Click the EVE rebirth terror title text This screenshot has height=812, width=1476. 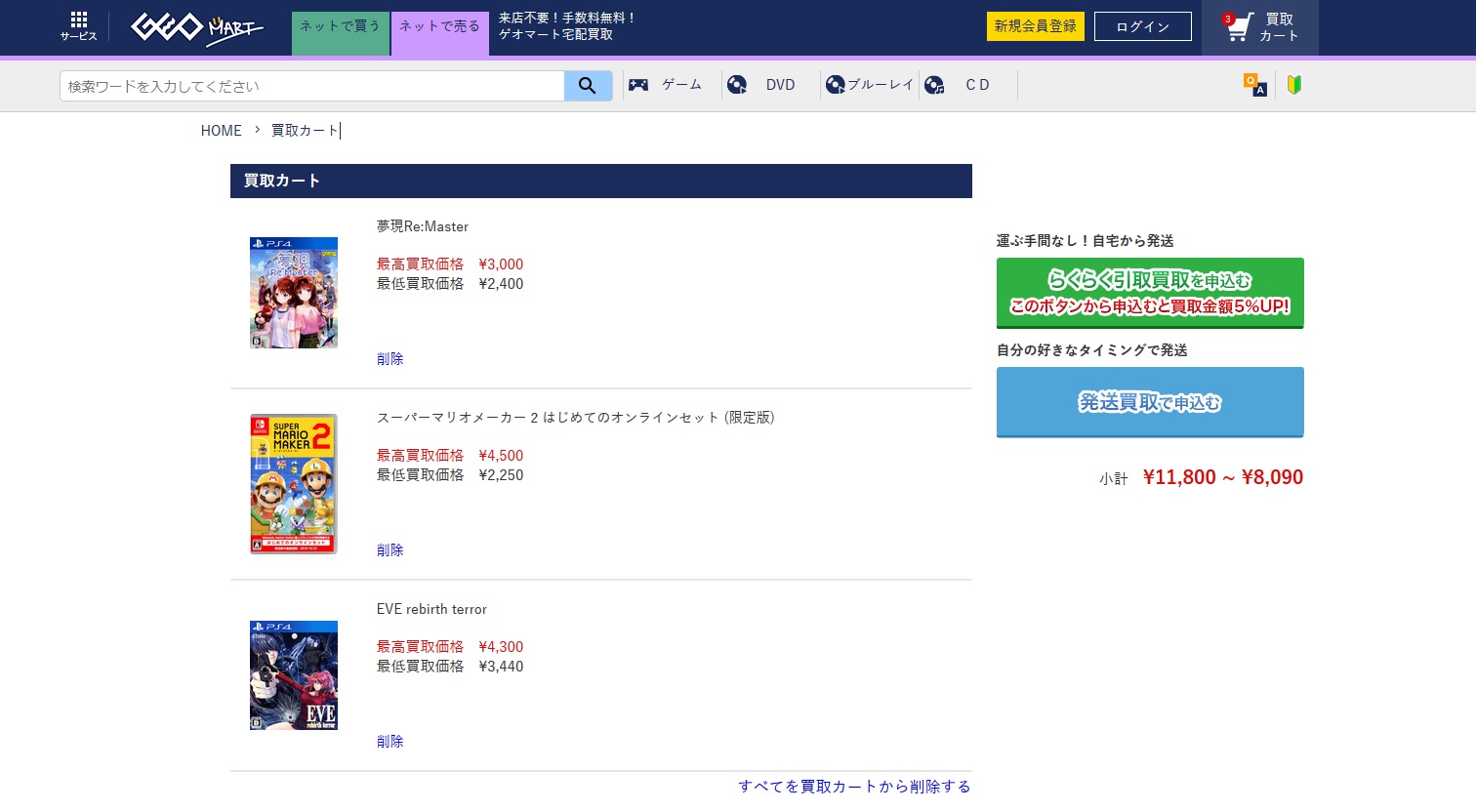click(431, 609)
